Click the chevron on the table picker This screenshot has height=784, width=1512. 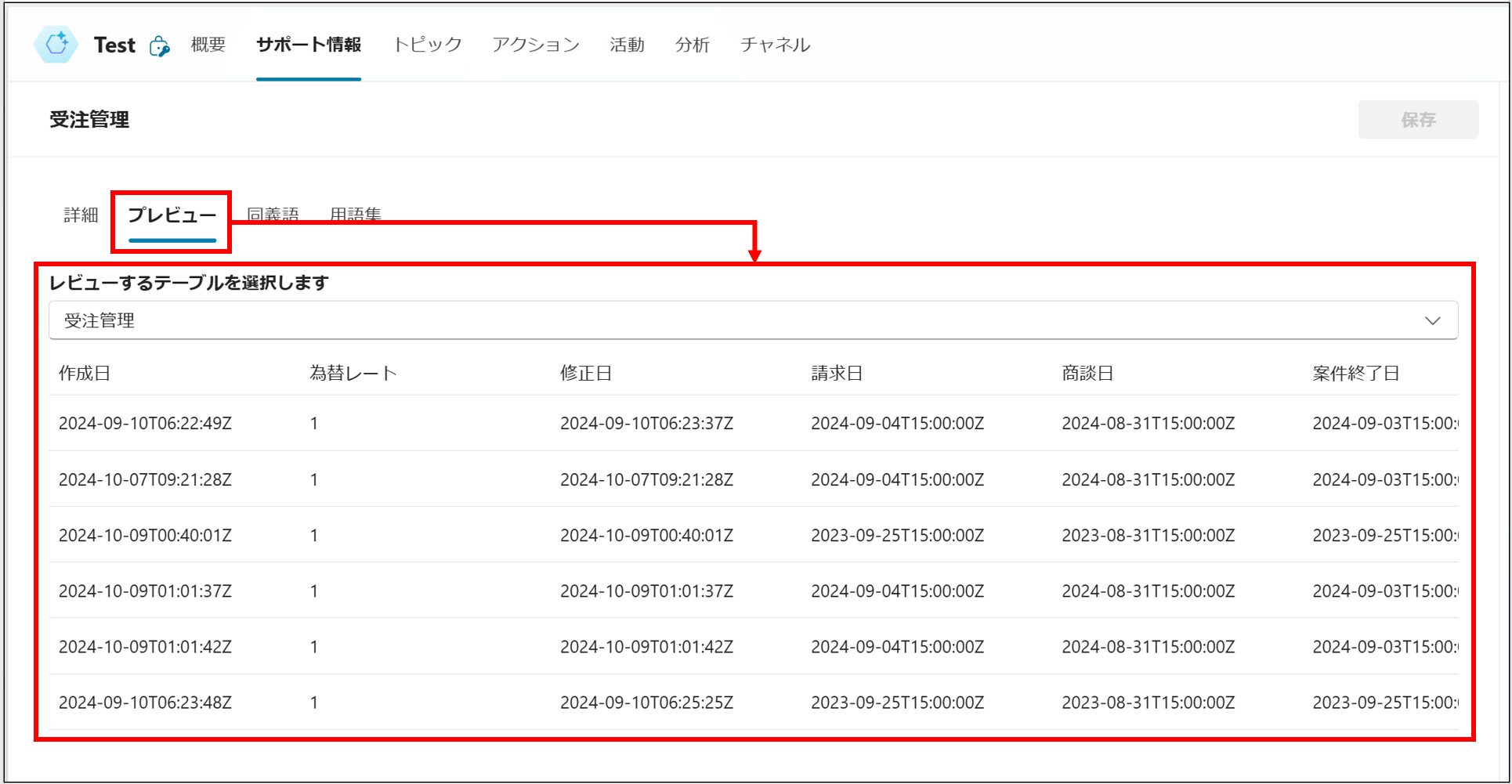click(1433, 320)
